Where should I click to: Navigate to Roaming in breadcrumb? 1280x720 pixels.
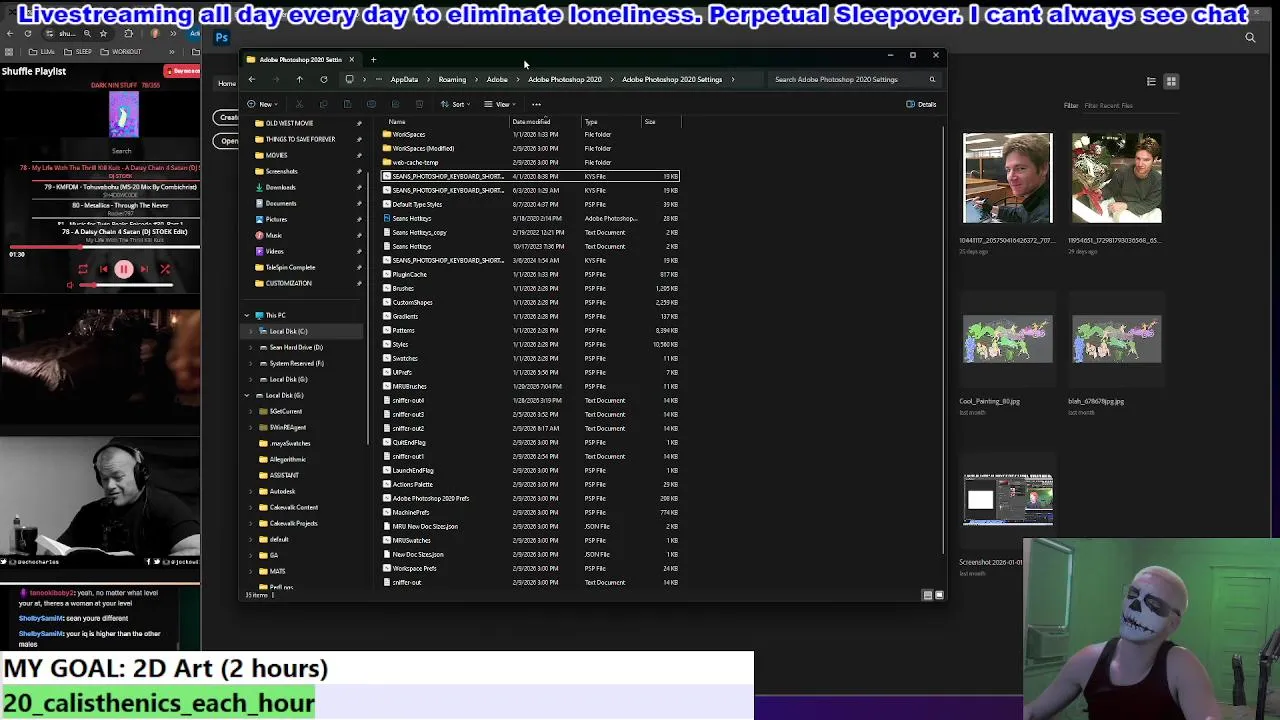click(x=452, y=79)
